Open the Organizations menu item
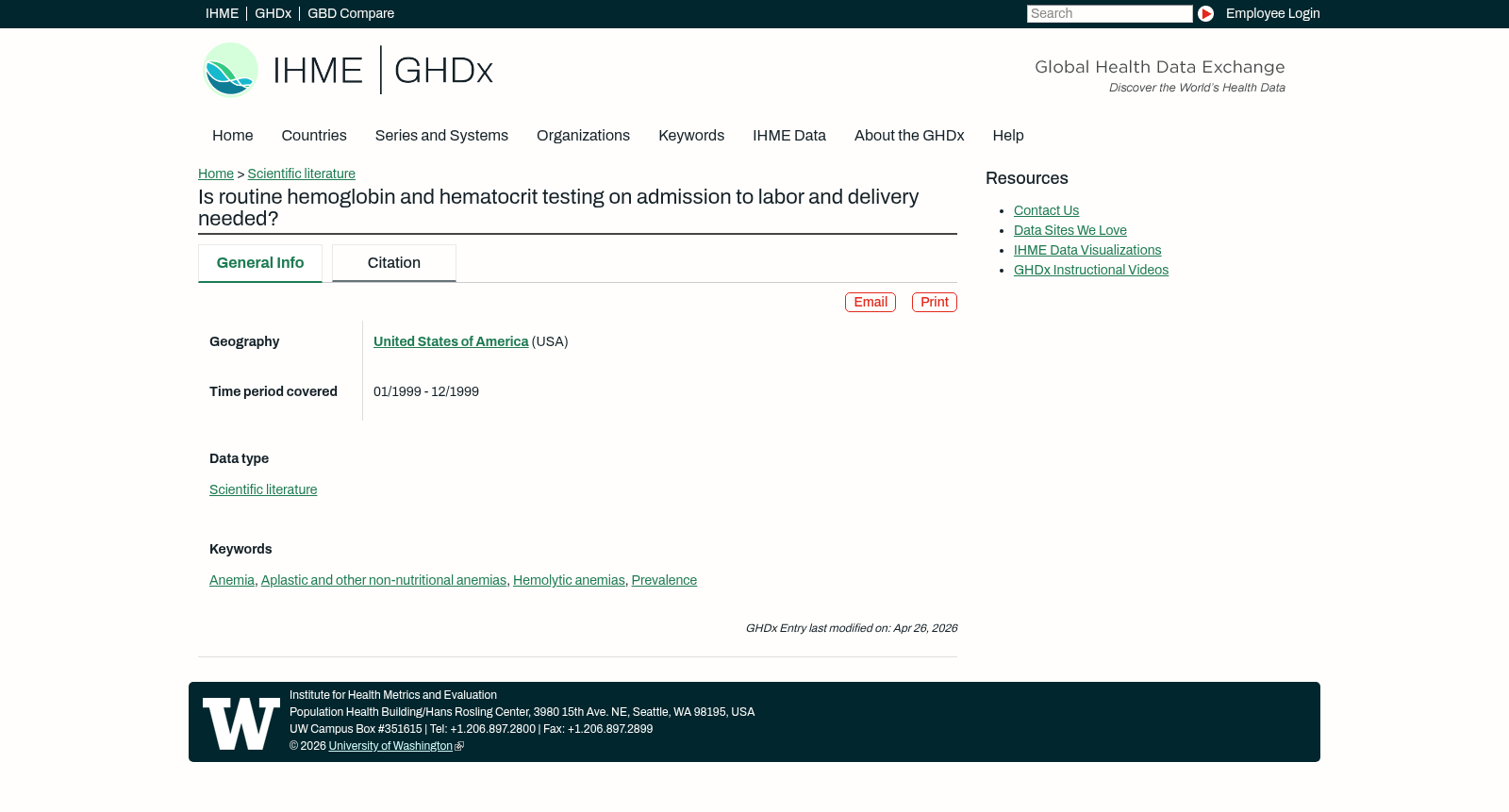1509x812 pixels. (583, 136)
